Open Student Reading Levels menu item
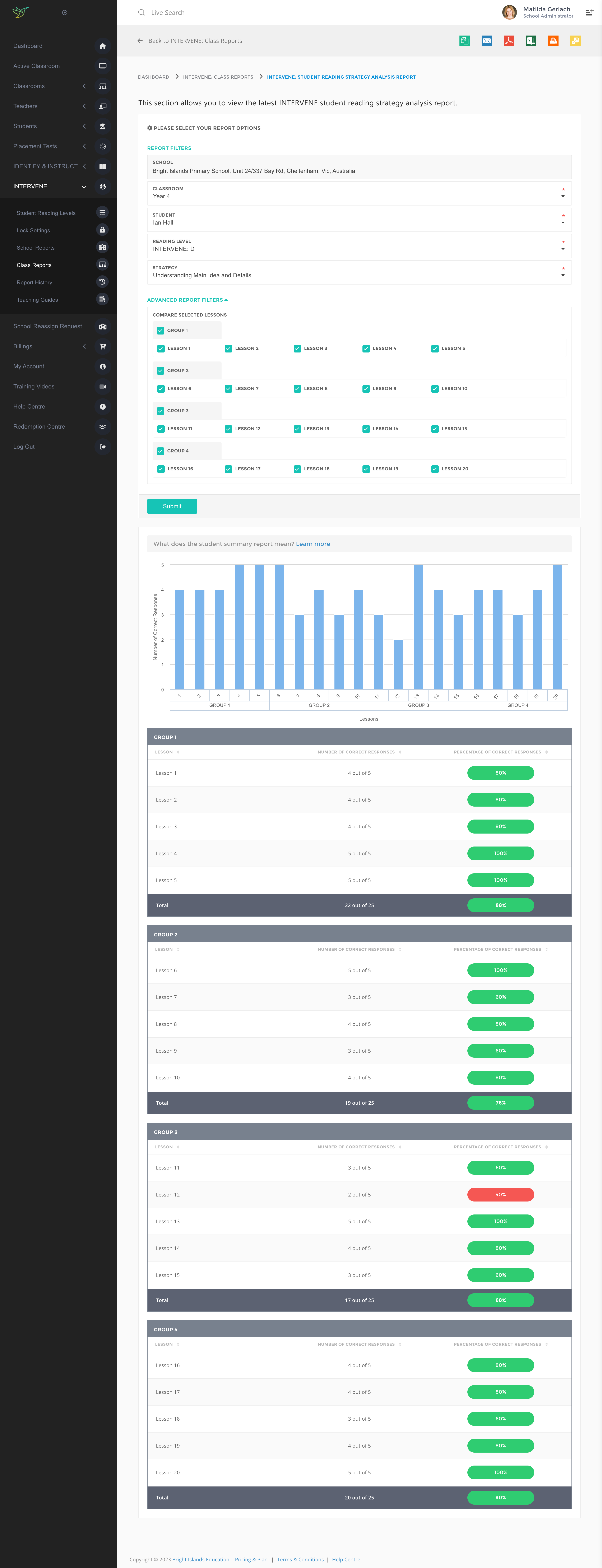Viewport: 602px width, 1568px height. coord(46,213)
